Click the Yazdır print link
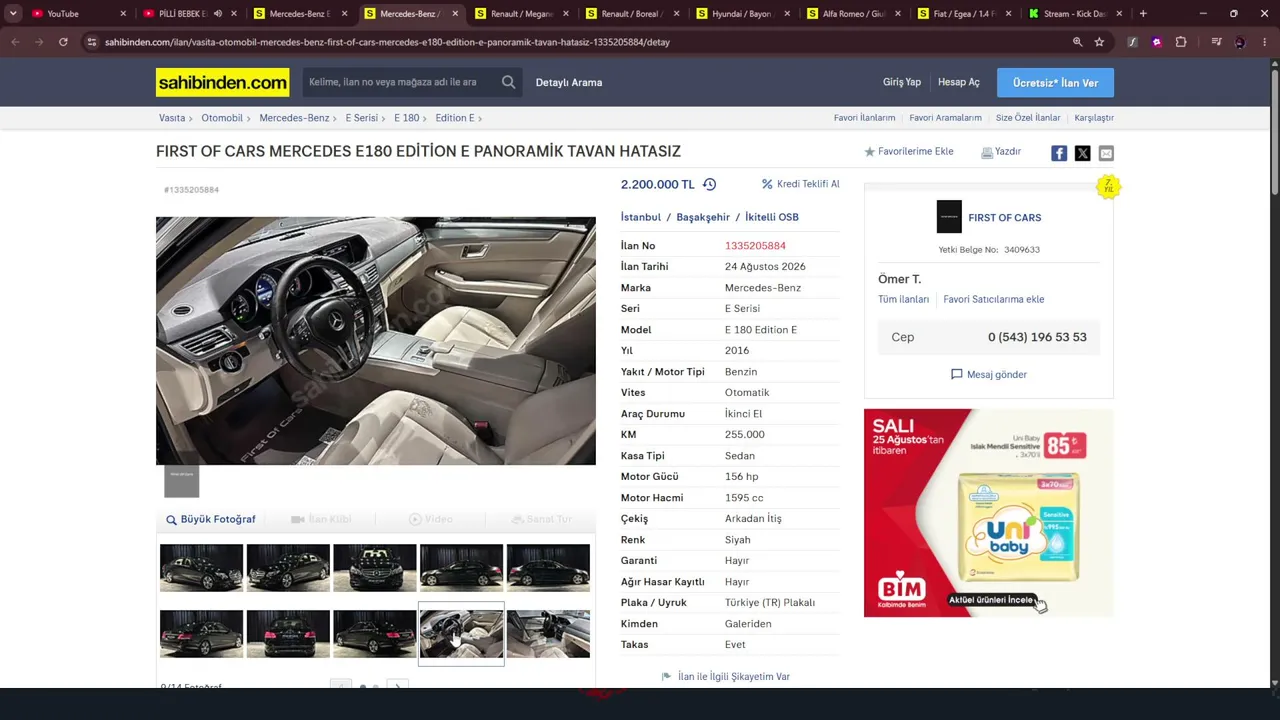This screenshot has width=1280, height=720. click(x=1001, y=152)
